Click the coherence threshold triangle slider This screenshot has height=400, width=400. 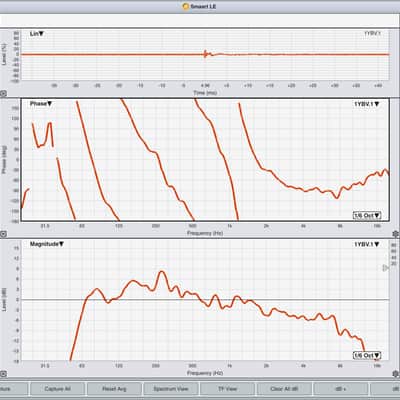click(x=385, y=268)
